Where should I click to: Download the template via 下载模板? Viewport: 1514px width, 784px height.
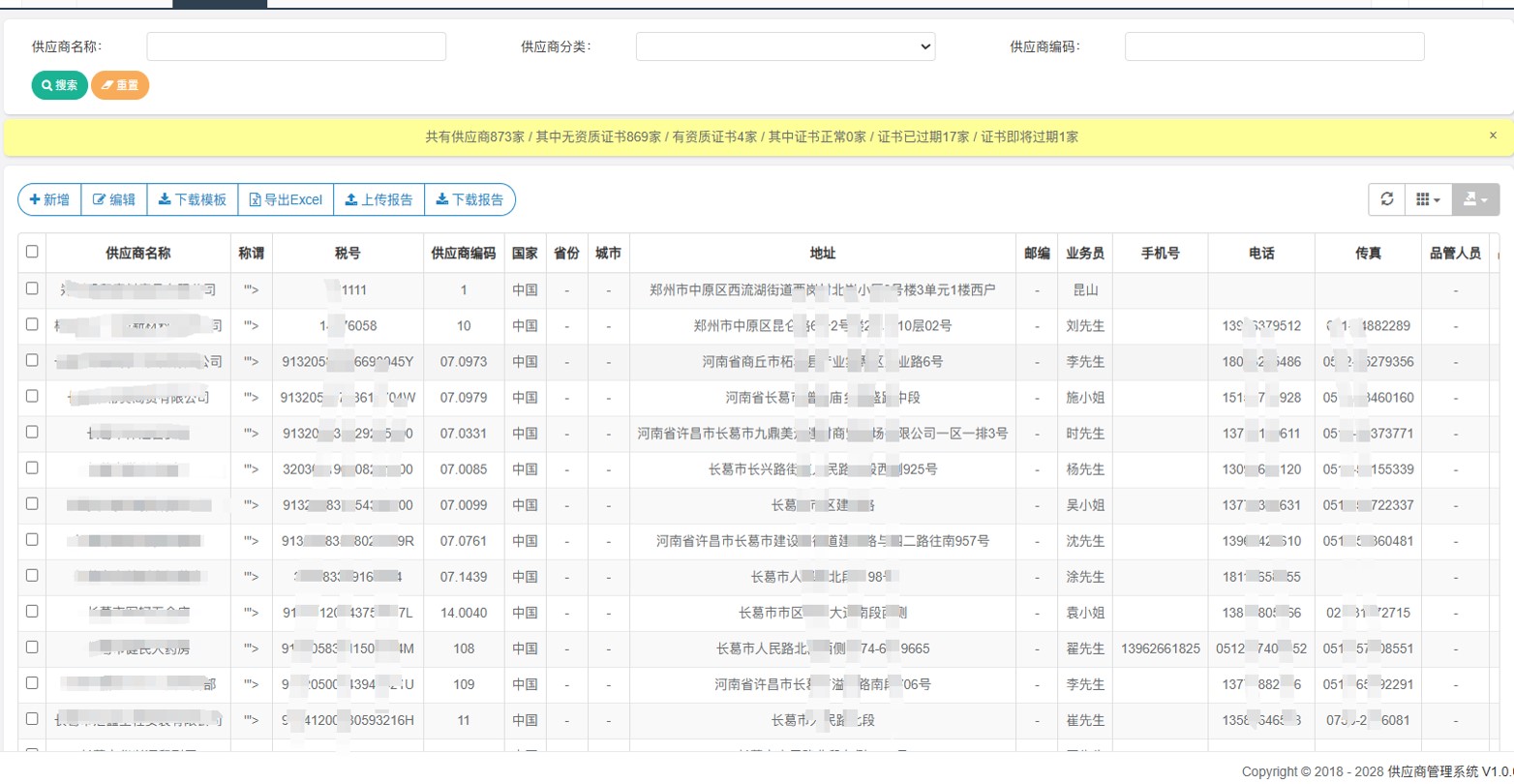click(193, 199)
